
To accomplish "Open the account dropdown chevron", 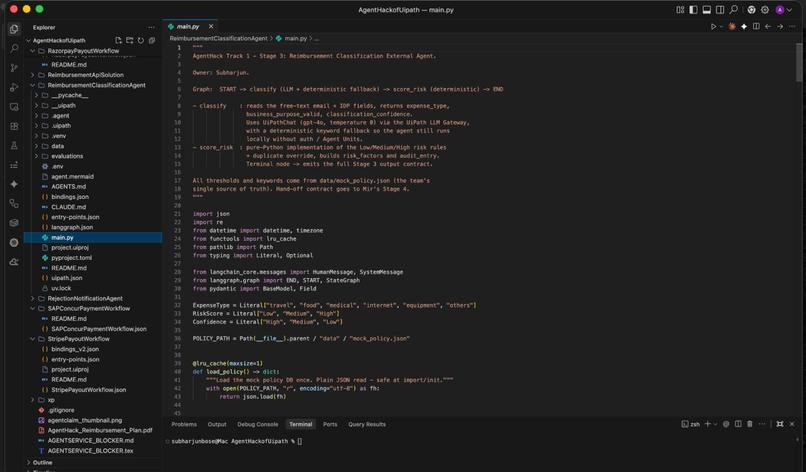I will pyautogui.click(x=790, y=10).
